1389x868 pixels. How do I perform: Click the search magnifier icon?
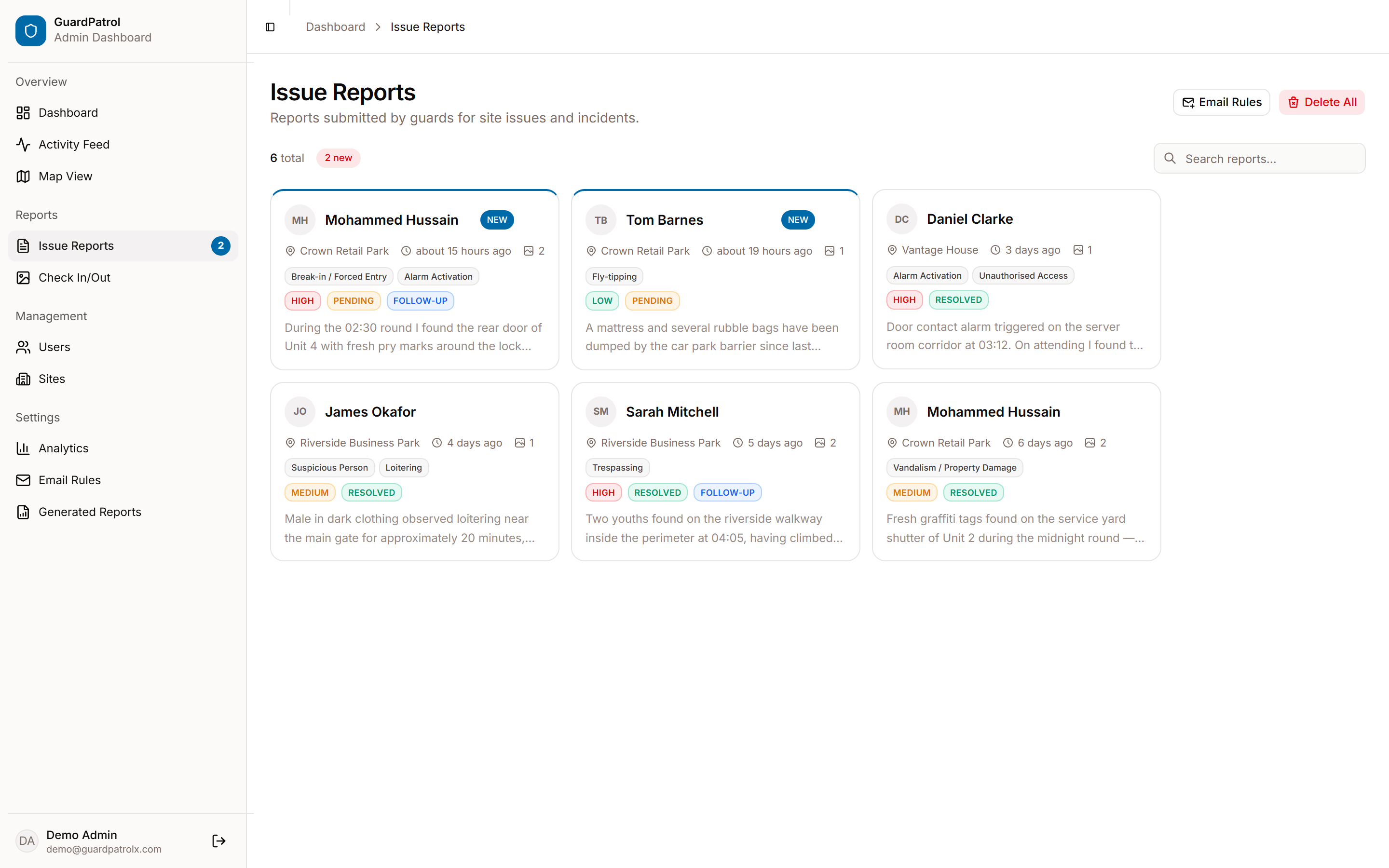pyautogui.click(x=1170, y=159)
